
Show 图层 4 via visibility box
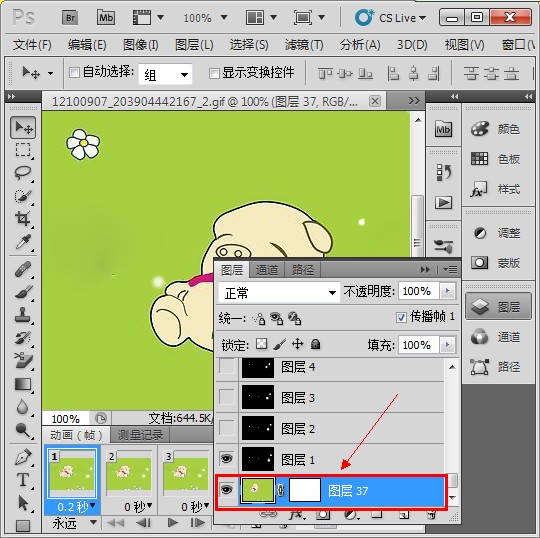(227, 366)
